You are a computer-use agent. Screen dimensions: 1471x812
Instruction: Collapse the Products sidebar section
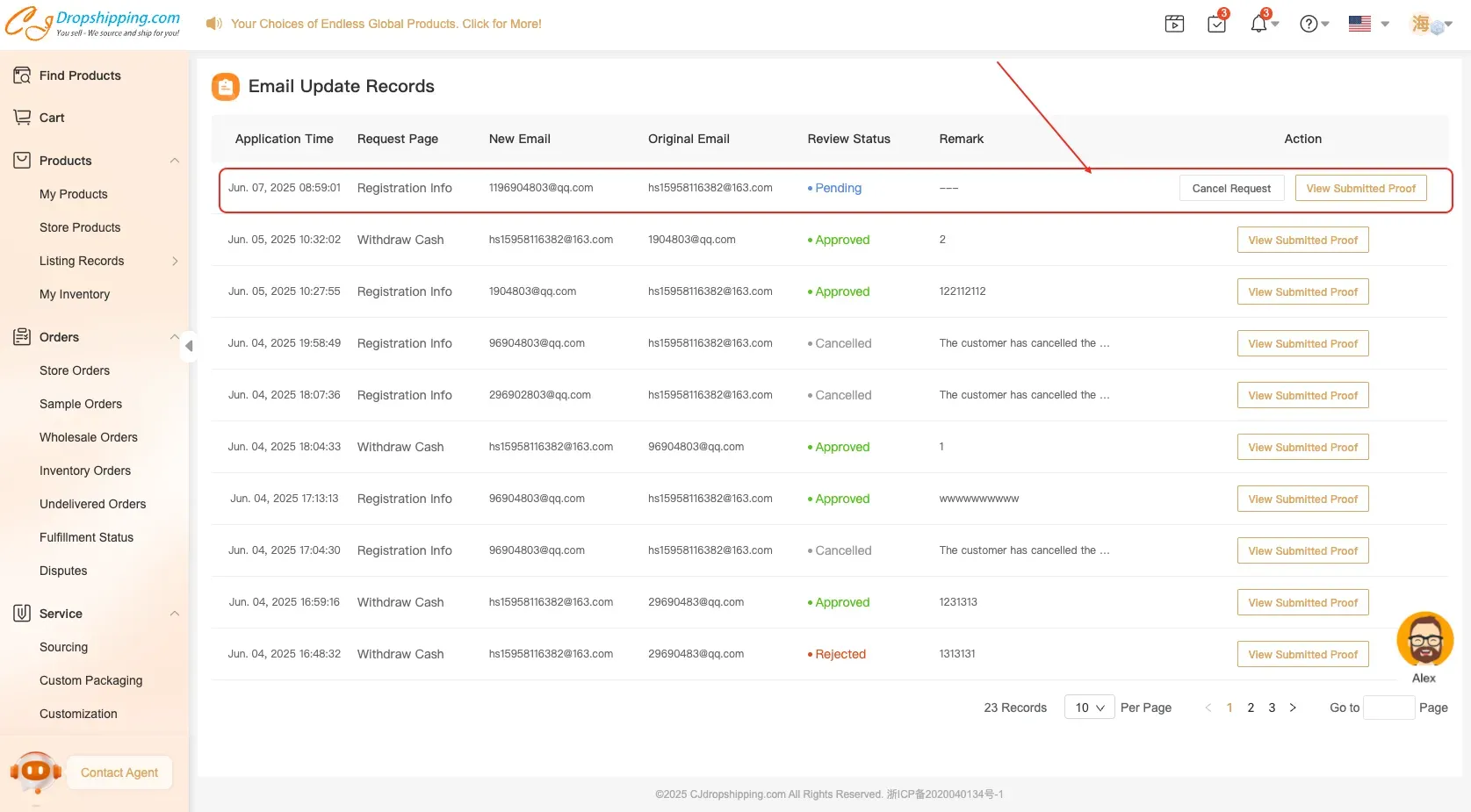click(174, 161)
